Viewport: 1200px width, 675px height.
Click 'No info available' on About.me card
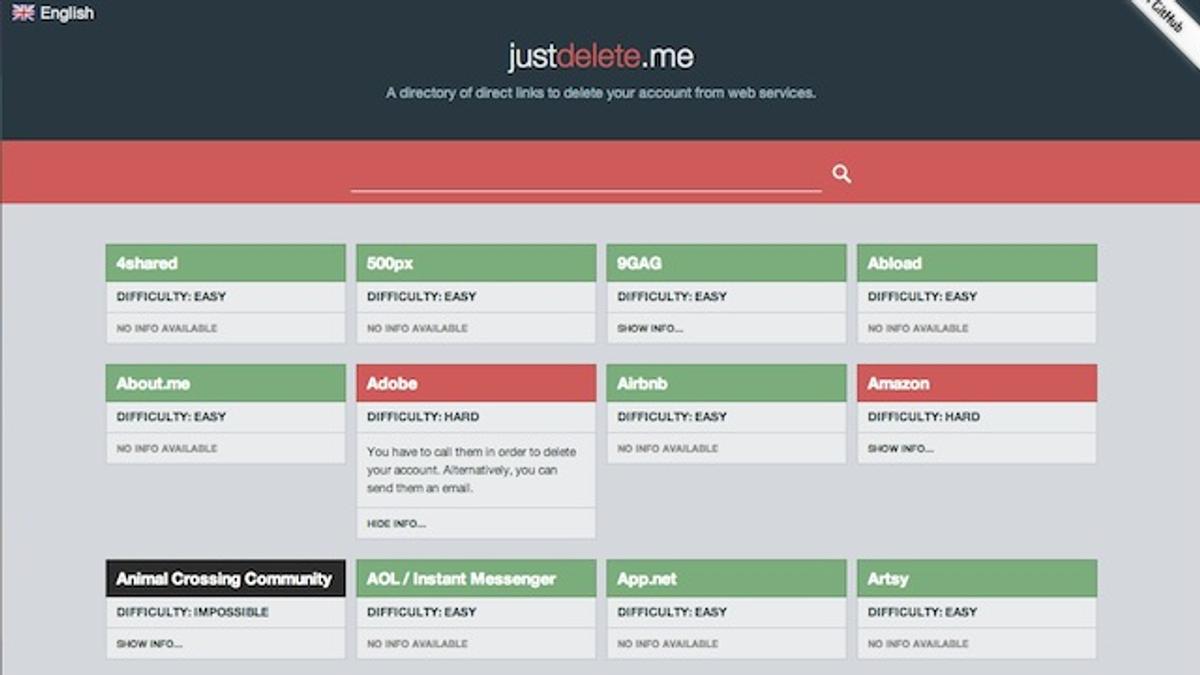click(x=167, y=448)
